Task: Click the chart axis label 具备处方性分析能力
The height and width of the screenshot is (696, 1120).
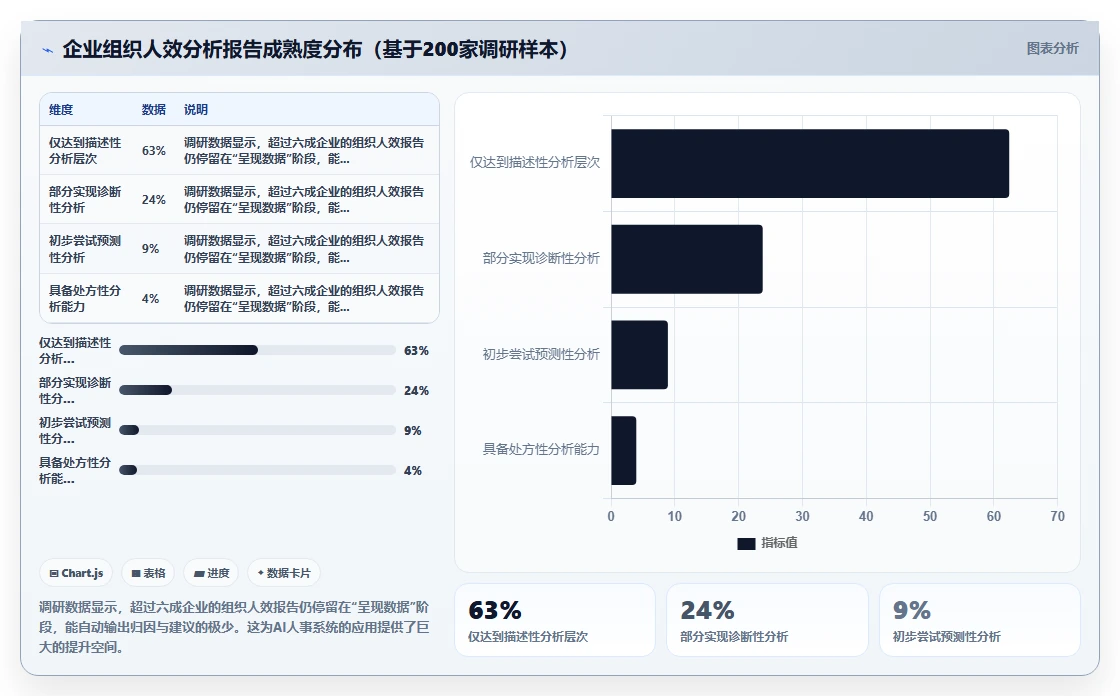Action: [x=541, y=449]
